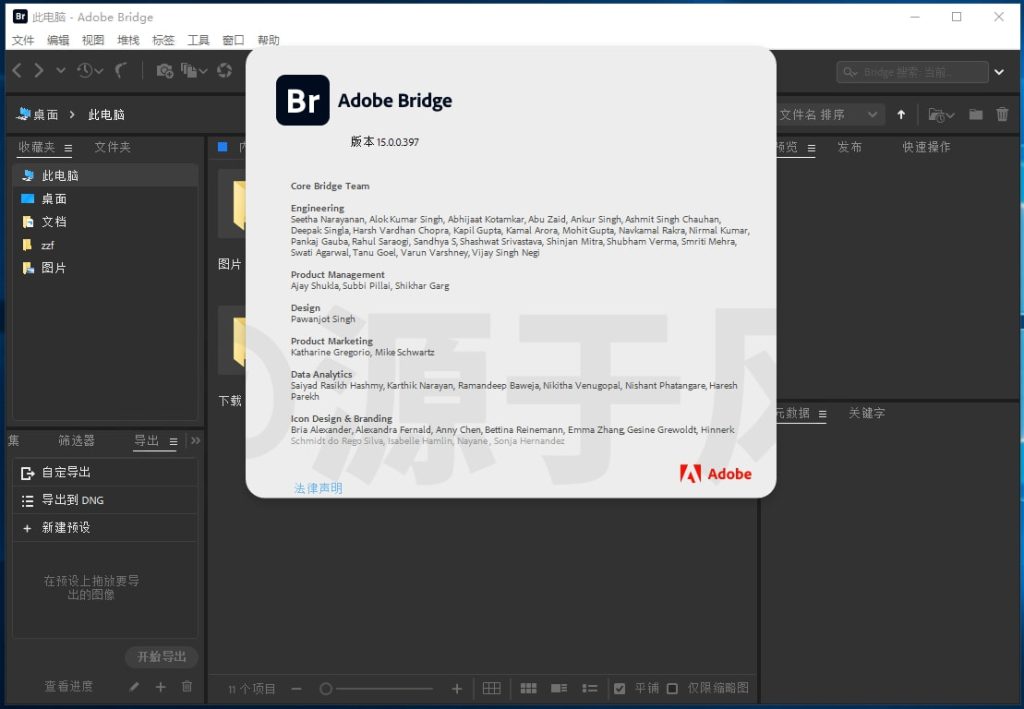Toggle the grid lock icon
Screen dimensions: 1024x709
(x=492, y=688)
